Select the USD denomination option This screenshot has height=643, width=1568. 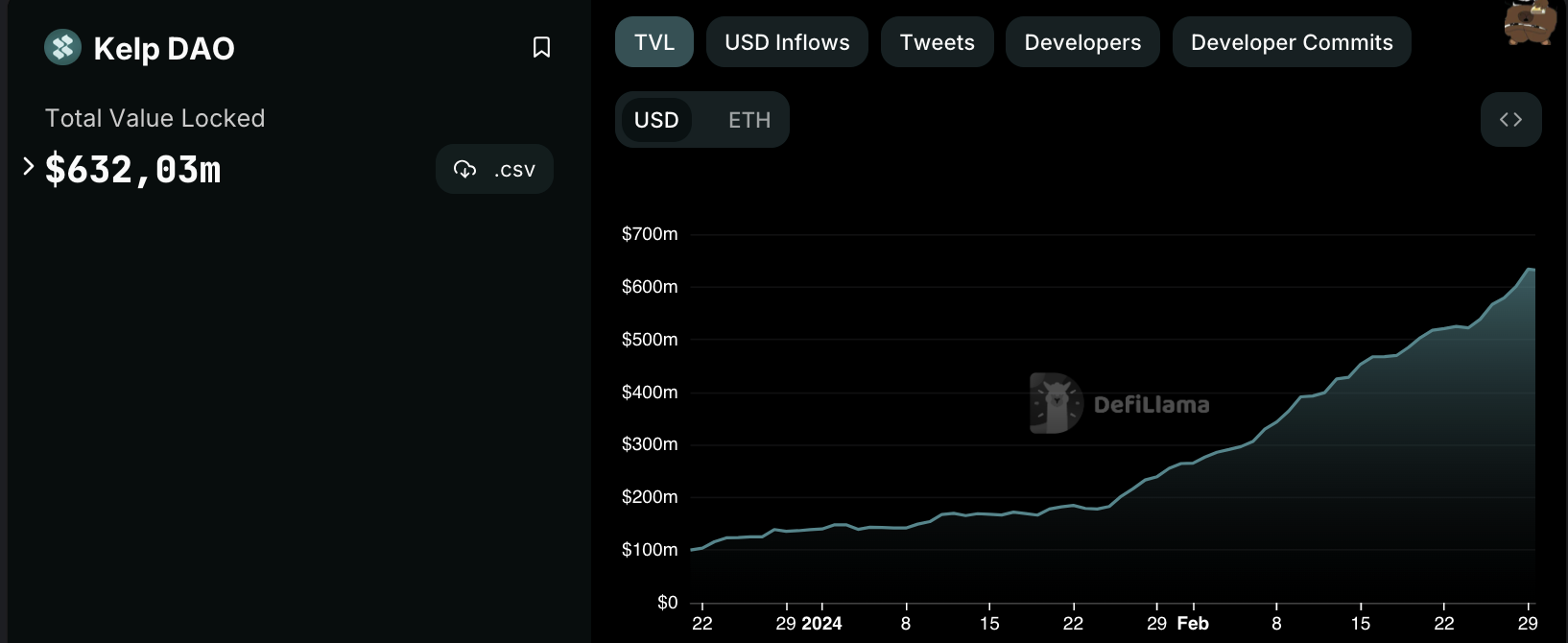click(x=656, y=120)
